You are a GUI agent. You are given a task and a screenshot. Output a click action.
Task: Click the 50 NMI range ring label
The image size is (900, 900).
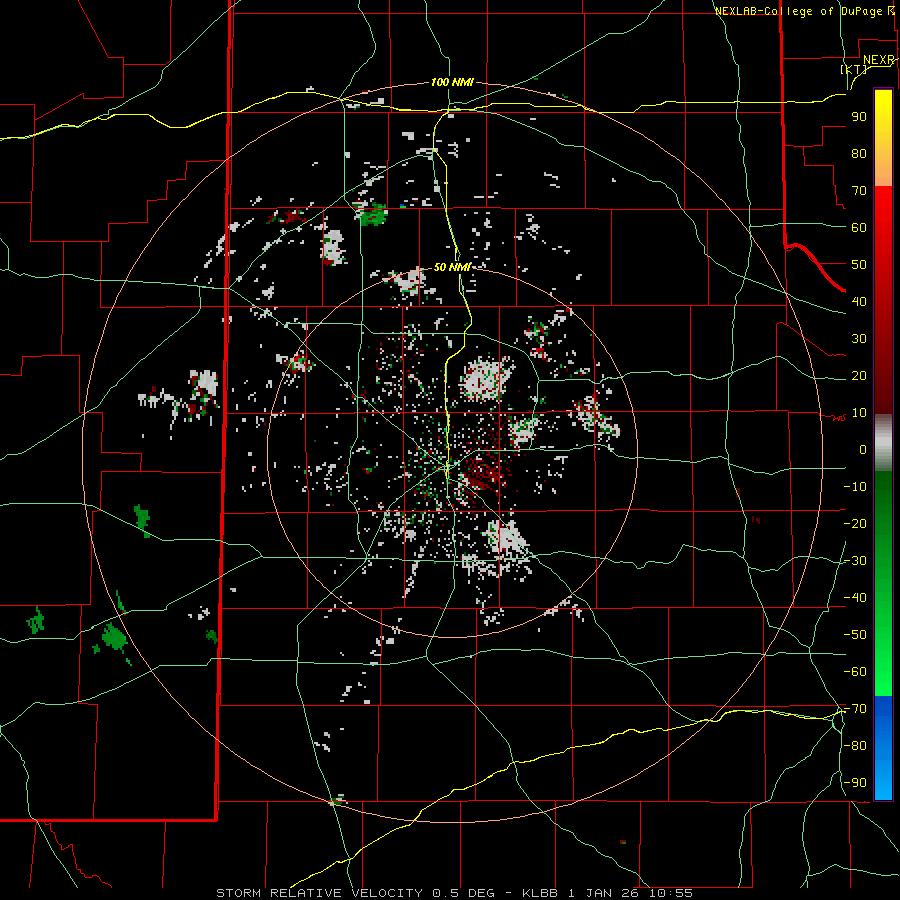coord(452,267)
